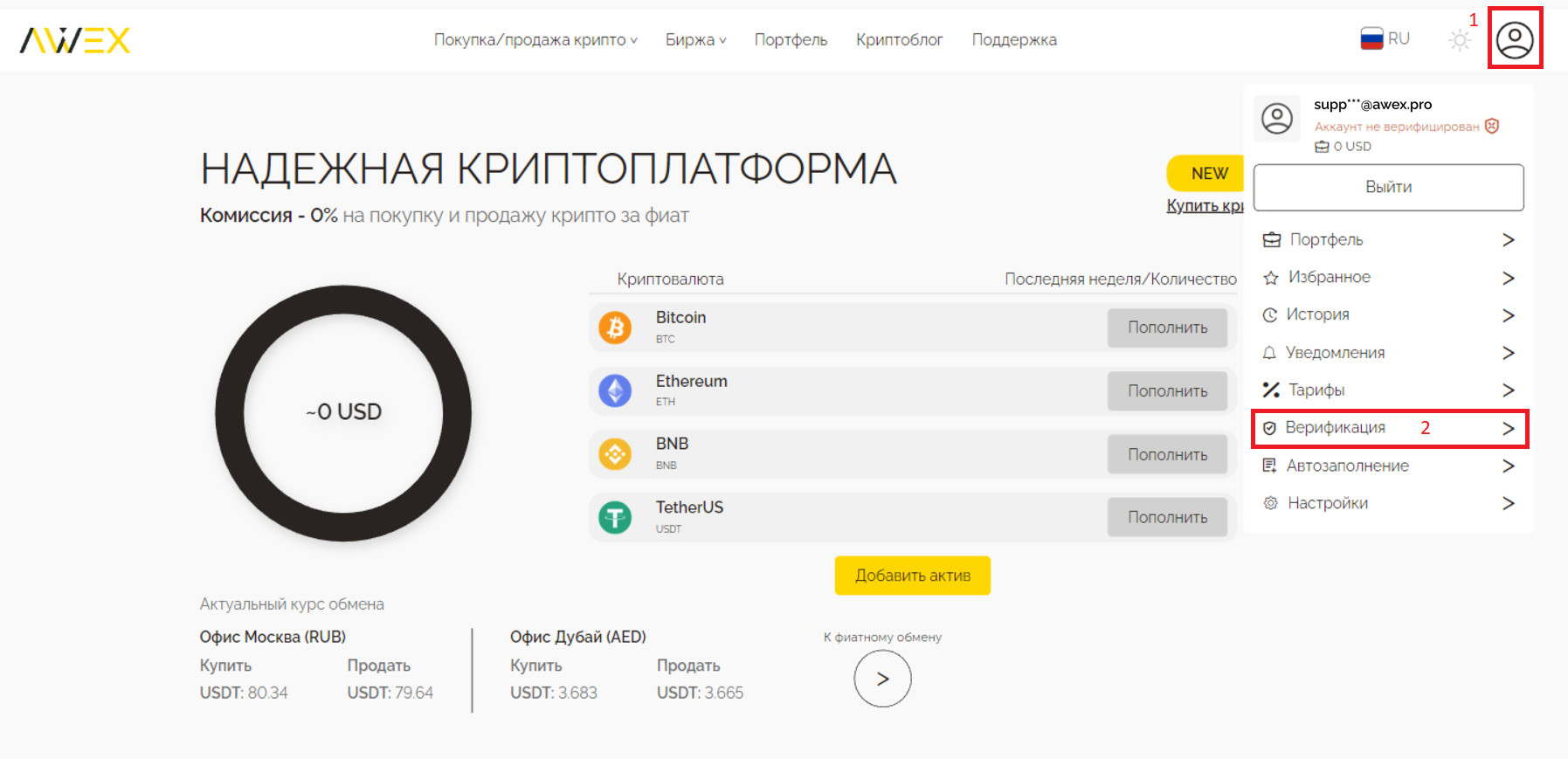The image size is (1568, 759).
Task: Click the avatar icon in account panel
Action: coord(1277,119)
